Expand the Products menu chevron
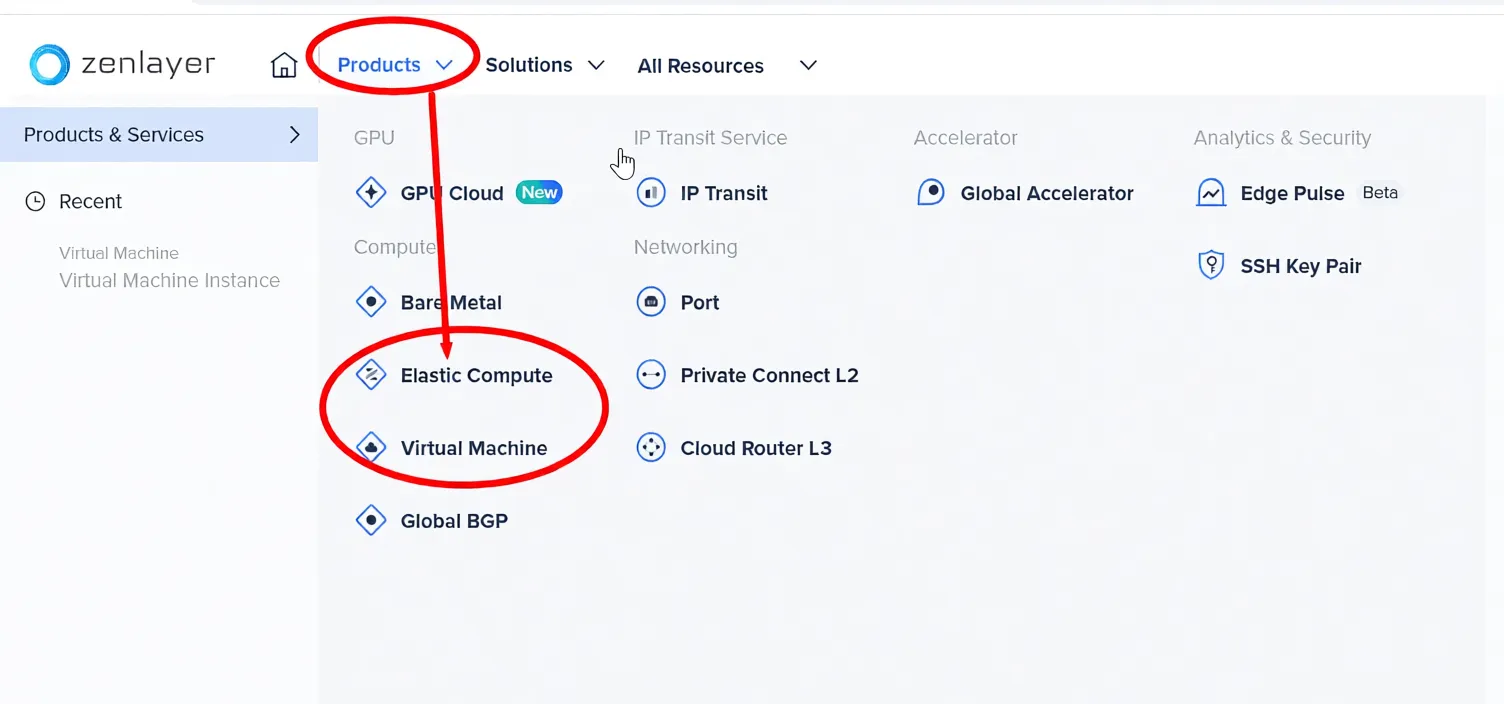The height and width of the screenshot is (704, 1504). point(444,65)
